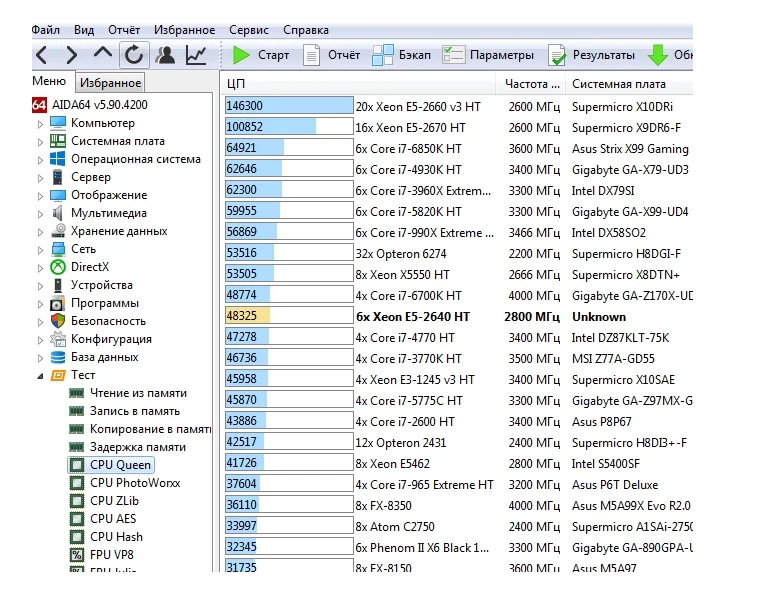The width and height of the screenshot is (768, 614).
Task: Expand the Мультимедиа tree node
Action: 40,214
